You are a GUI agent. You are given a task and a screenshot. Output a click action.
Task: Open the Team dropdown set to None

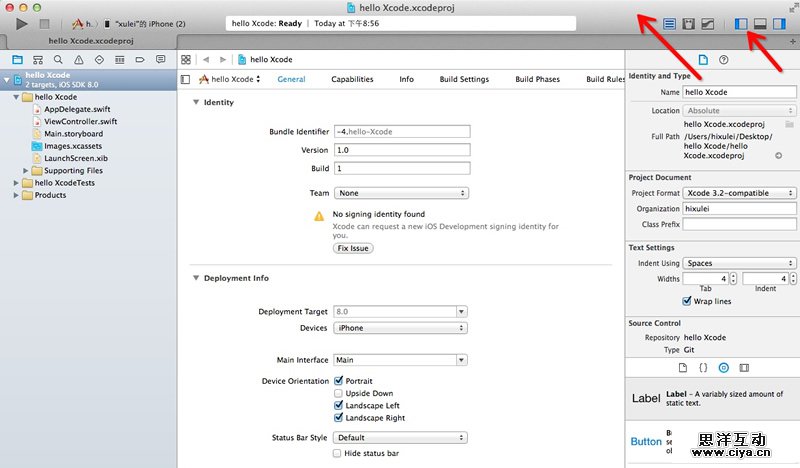pyautogui.click(x=400, y=193)
